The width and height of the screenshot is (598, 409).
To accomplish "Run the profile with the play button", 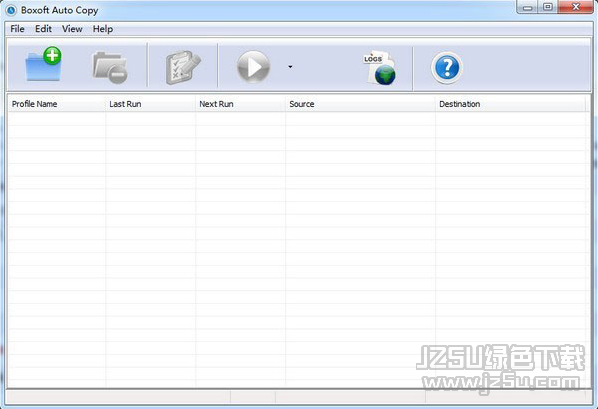I will pyautogui.click(x=253, y=67).
